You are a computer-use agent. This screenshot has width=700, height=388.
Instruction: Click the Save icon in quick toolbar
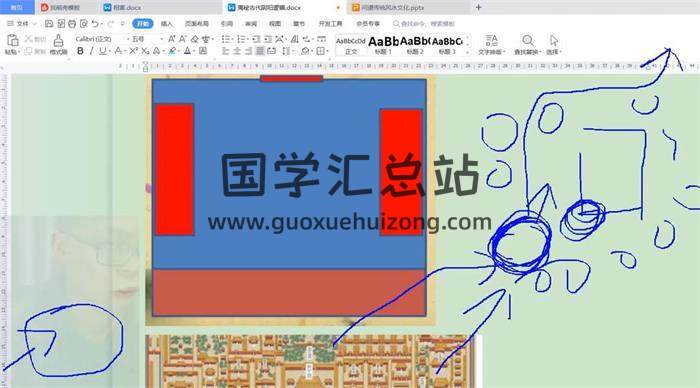tap(49, 23)
